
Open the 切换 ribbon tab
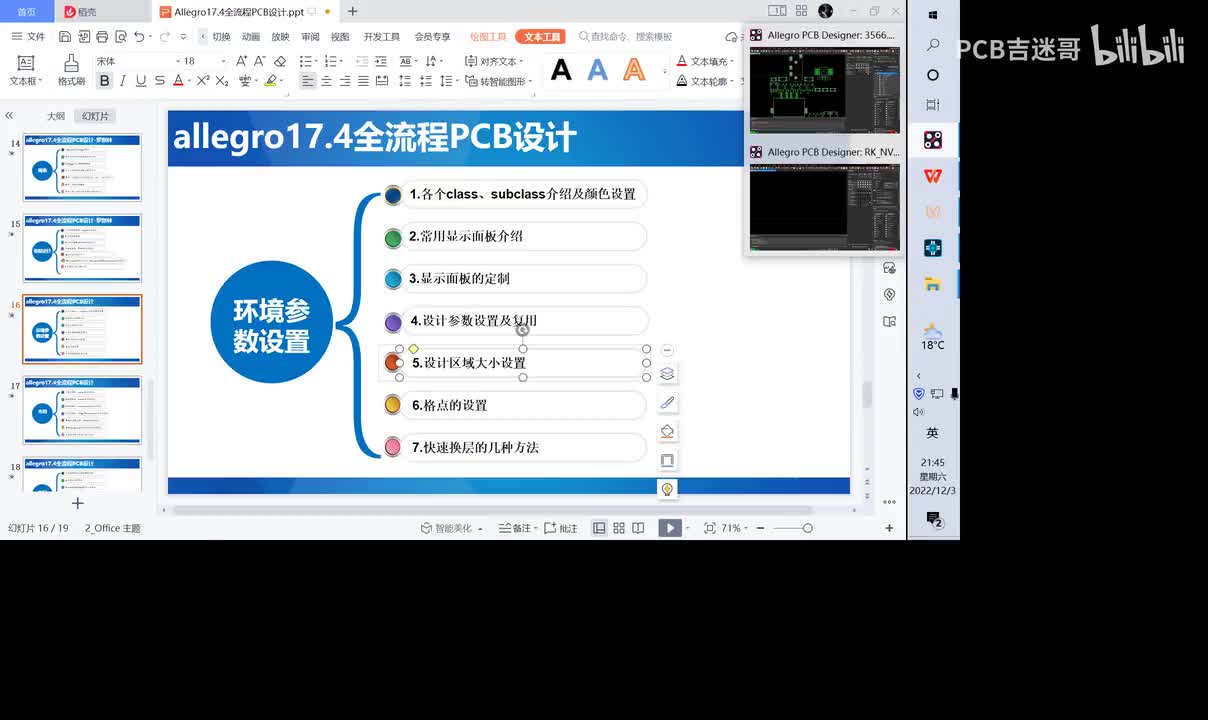click(221, 36)
